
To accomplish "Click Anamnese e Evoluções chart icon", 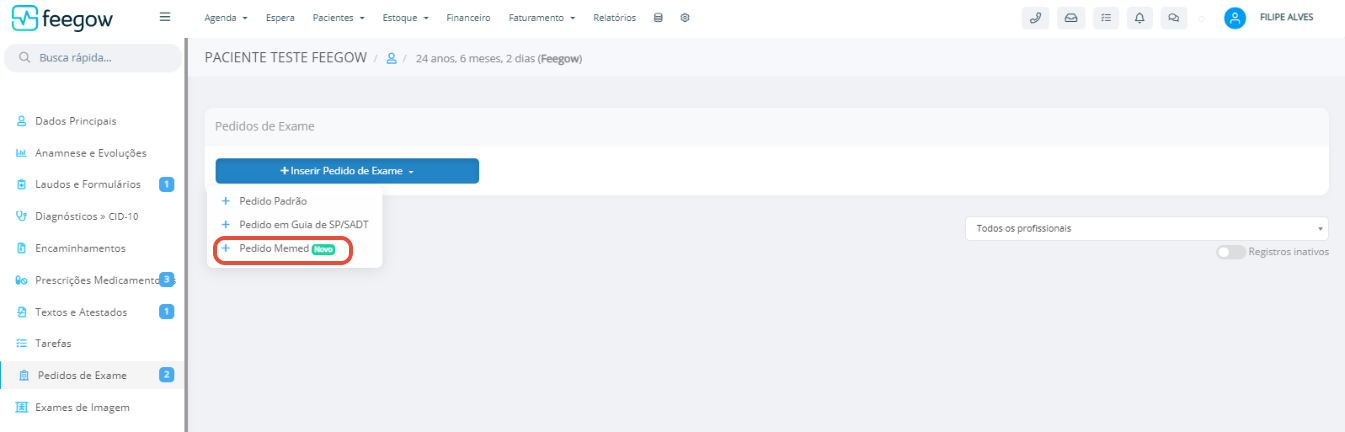I will tap(21, 153).
